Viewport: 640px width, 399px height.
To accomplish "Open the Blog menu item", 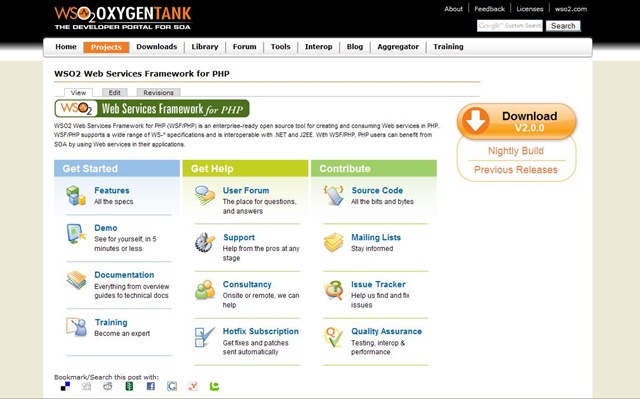I will pyautogui.click(x=355, y=47).
